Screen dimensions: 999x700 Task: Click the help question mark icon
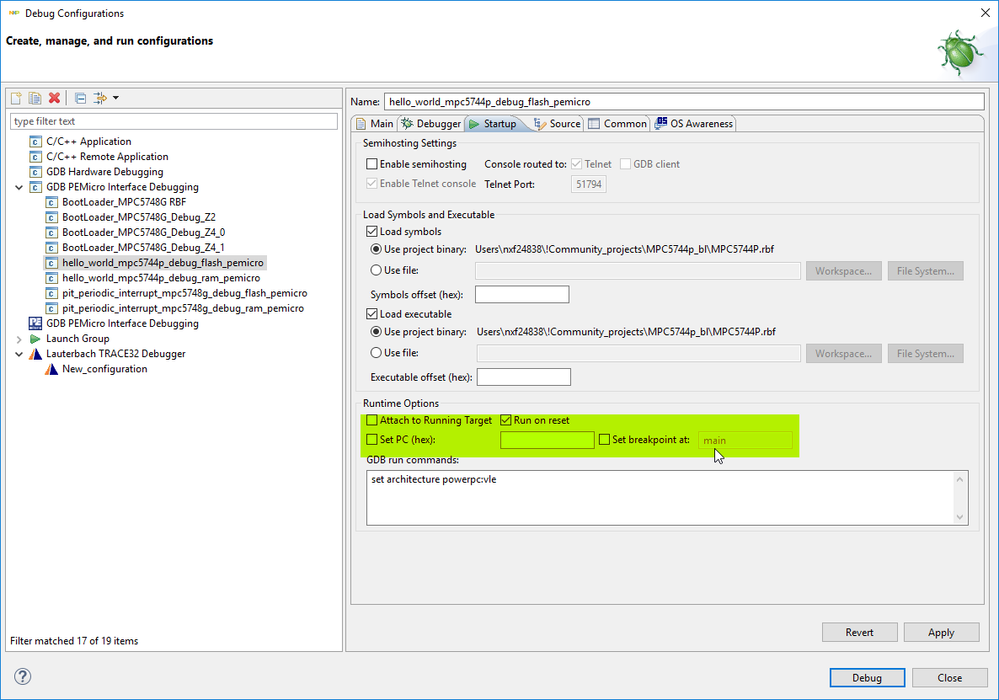click(22, 676)
